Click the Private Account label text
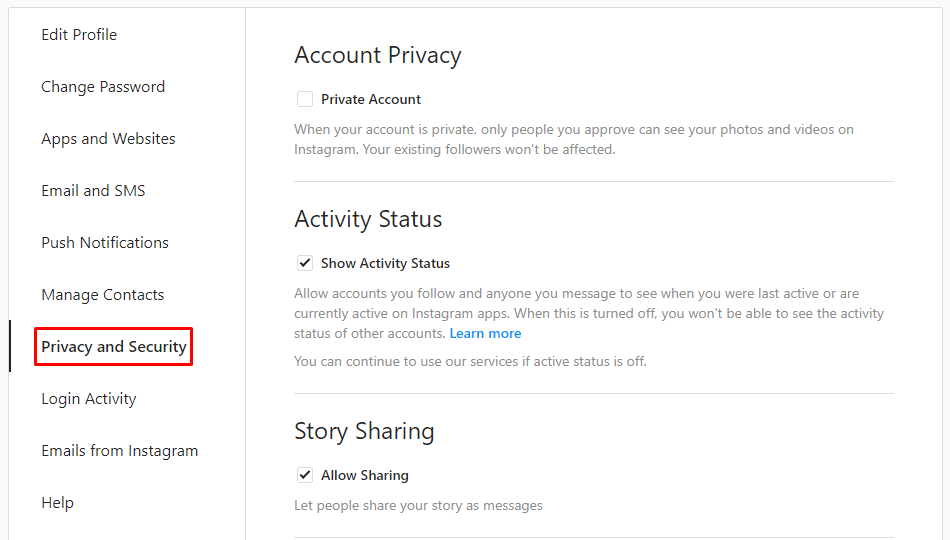 coord(371,99)
